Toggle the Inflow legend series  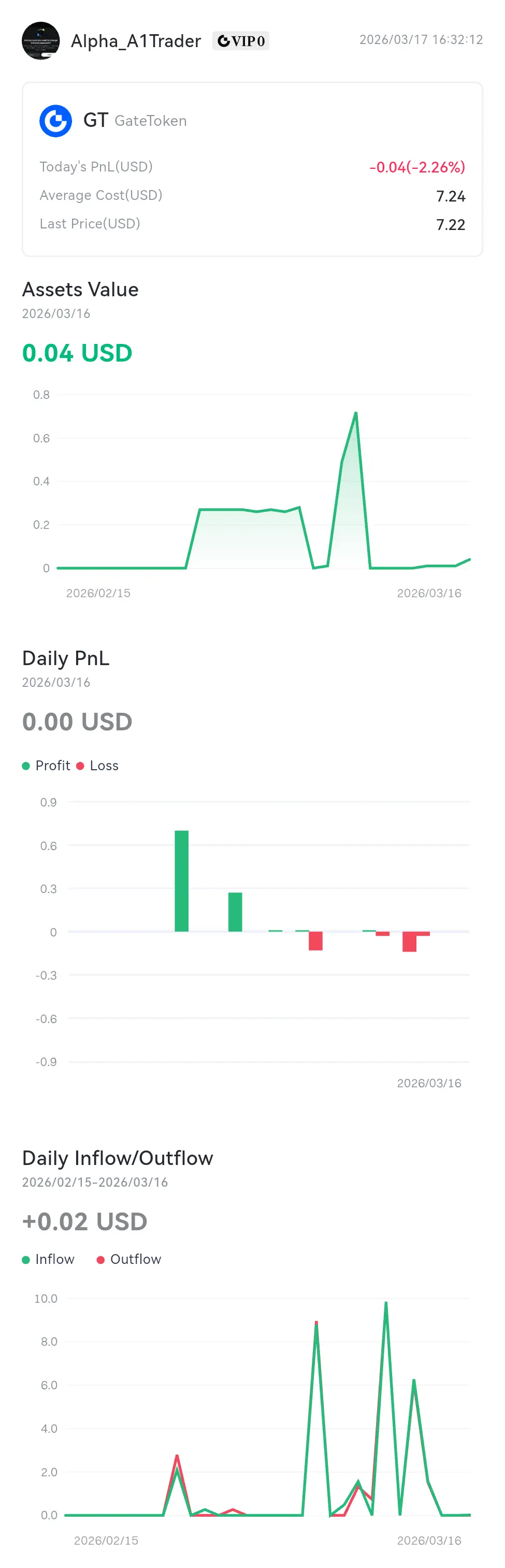48,1259
